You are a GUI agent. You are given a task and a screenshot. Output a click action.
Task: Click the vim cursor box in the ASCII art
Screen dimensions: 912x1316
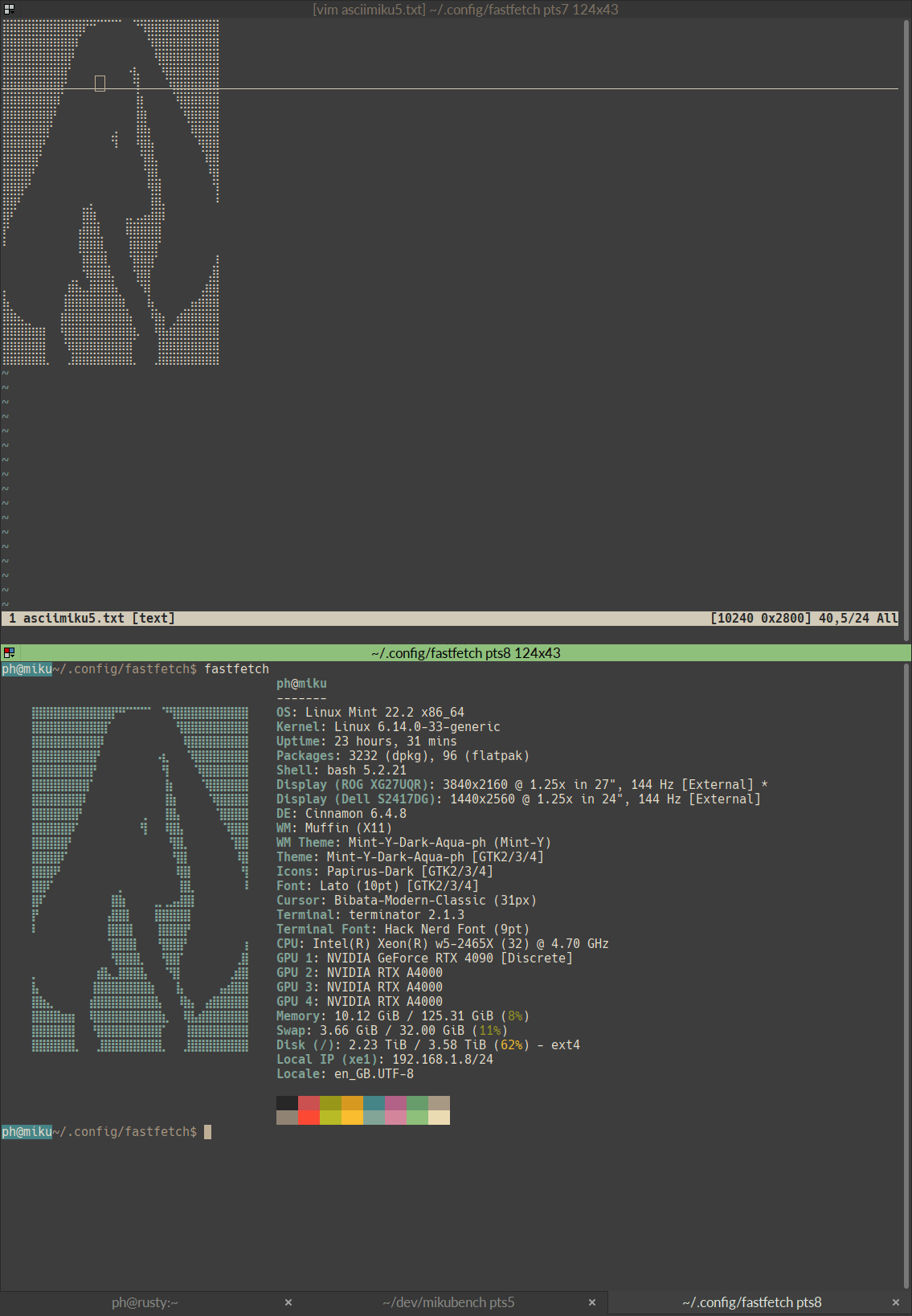pyautogui.click(x=100, y=83)
